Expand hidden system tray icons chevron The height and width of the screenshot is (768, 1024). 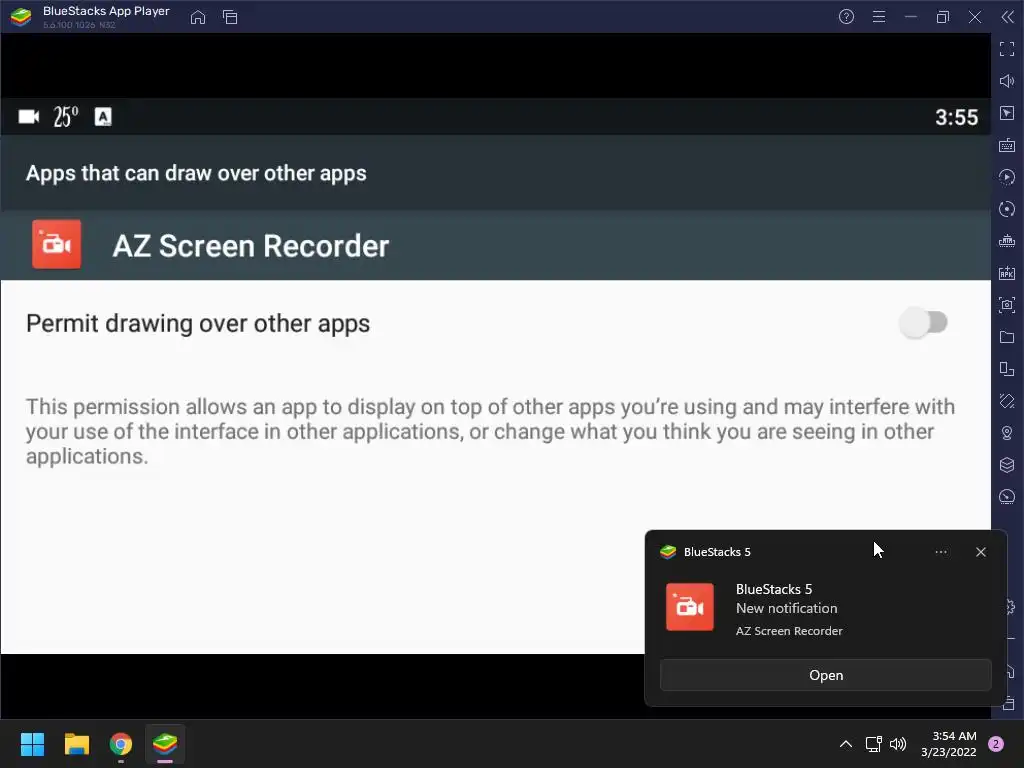click(846, 744)
